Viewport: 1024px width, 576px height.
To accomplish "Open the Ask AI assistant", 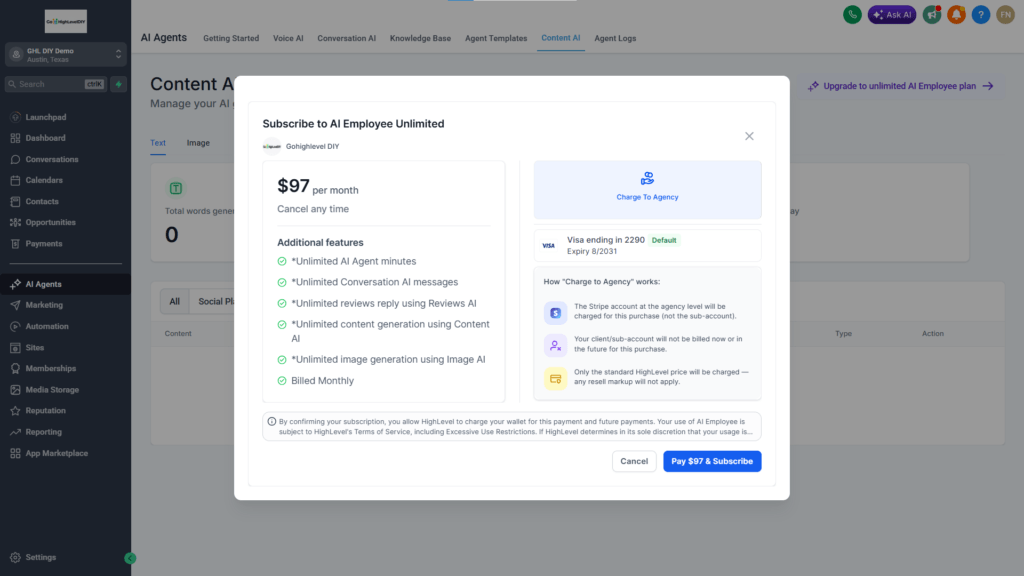I will [x=891, y=14].
